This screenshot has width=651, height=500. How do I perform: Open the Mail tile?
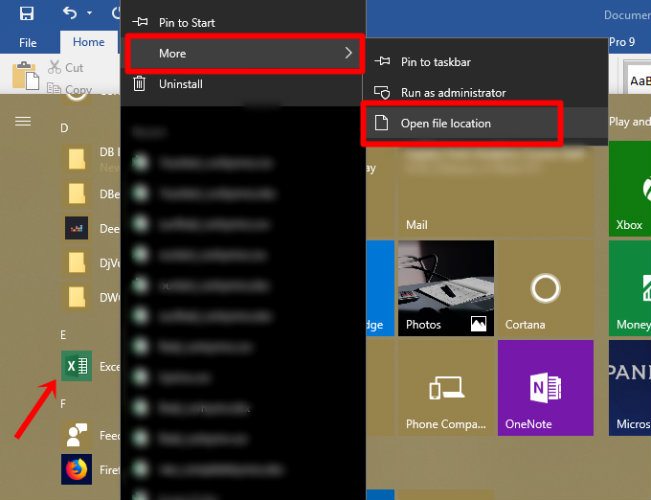495,189
